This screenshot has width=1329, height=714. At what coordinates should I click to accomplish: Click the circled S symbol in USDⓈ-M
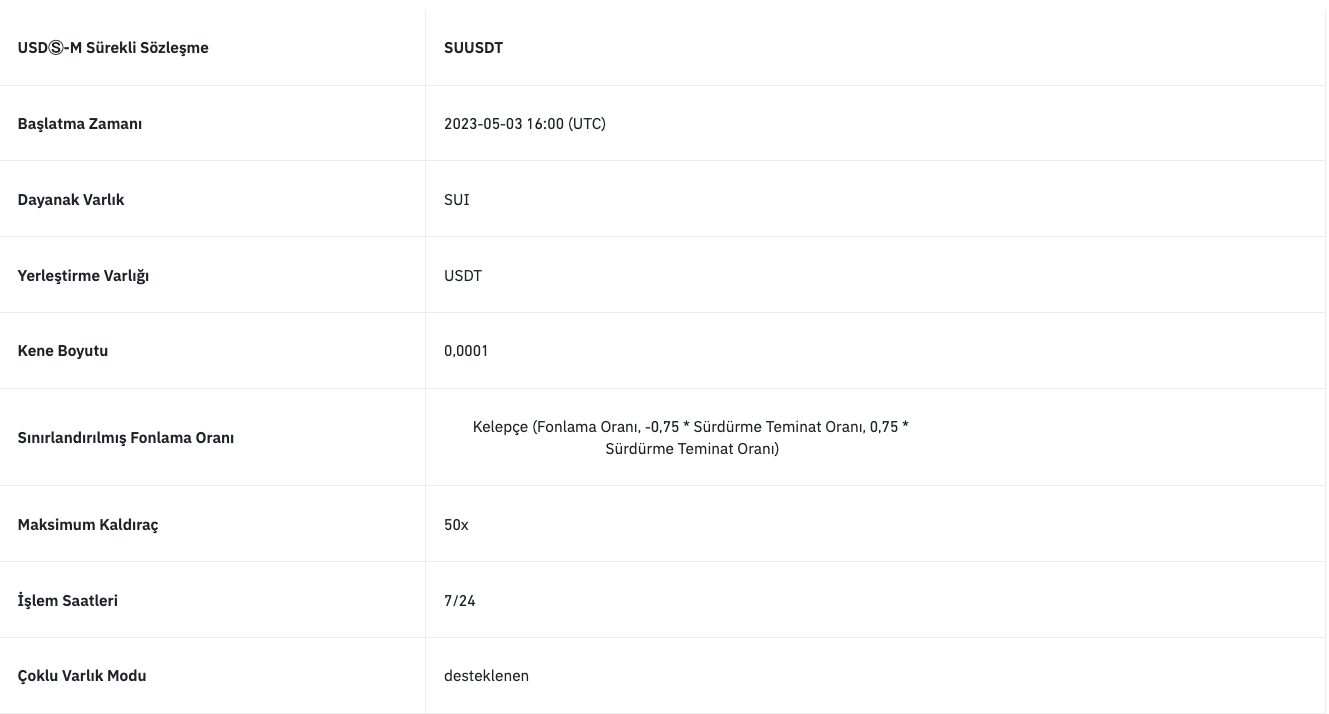(56, 48)
